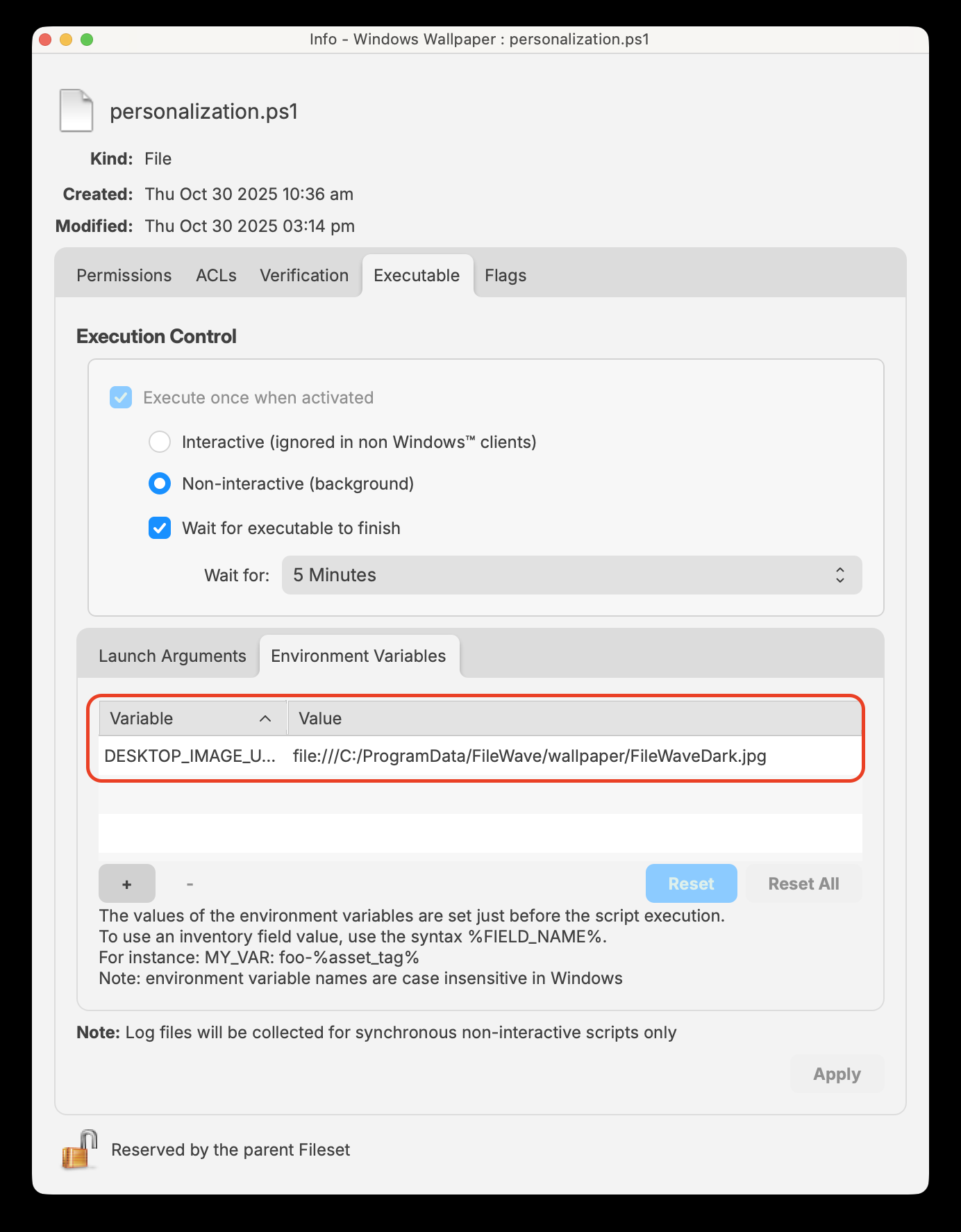
Task: Click the padlock icon for Fileset reservation
Action: pyautogui.click(x=80, y=1149)
